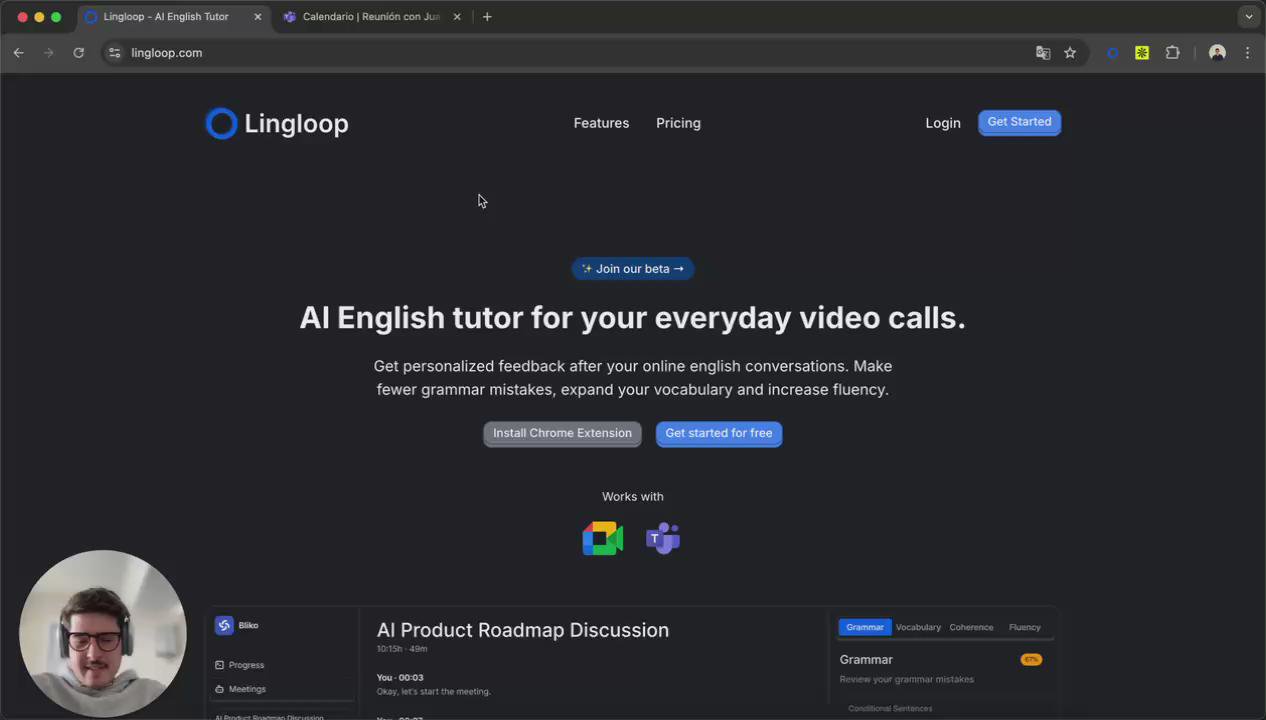Click the 'Works with' label
Screen dimensions: 1266x720
click(x=633, y=497)
